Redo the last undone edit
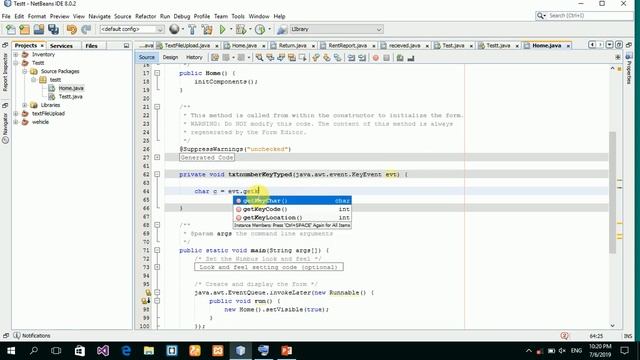This screenshot has height=360, width=640. [x=86, y=29]
